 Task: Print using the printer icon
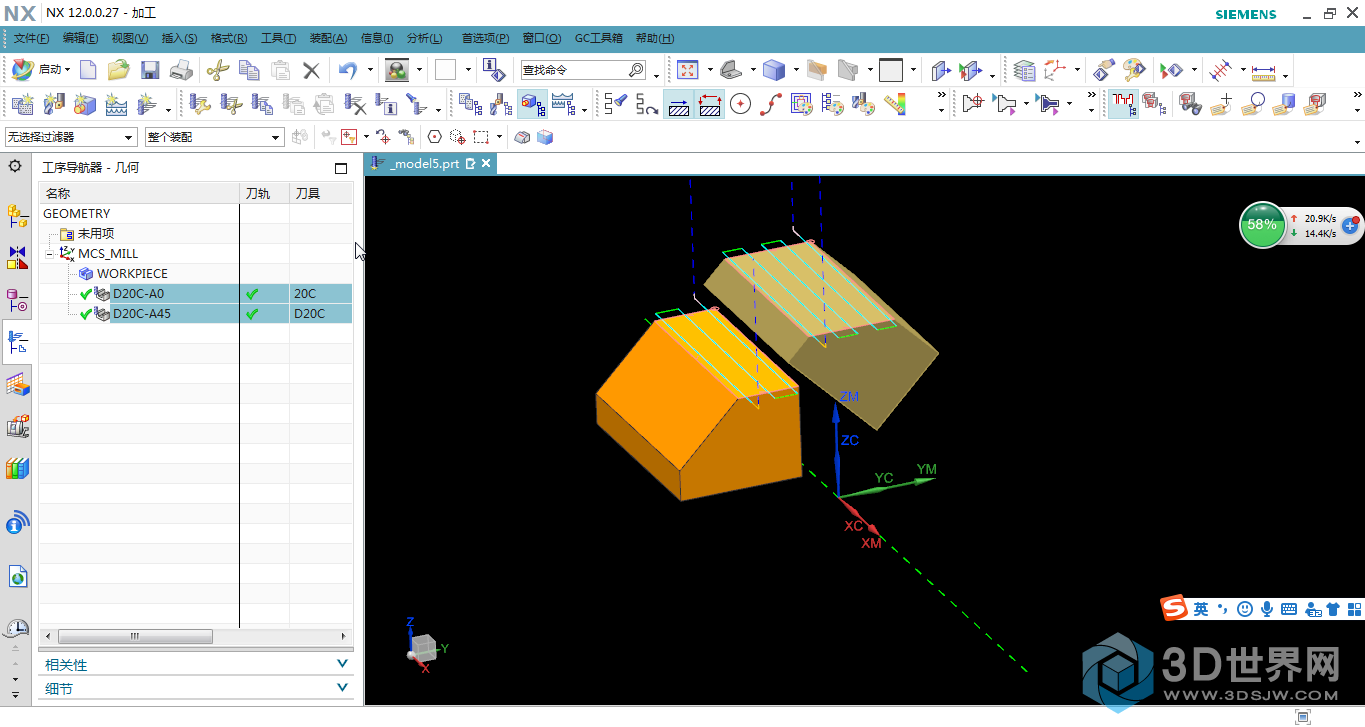pos(181,70)
